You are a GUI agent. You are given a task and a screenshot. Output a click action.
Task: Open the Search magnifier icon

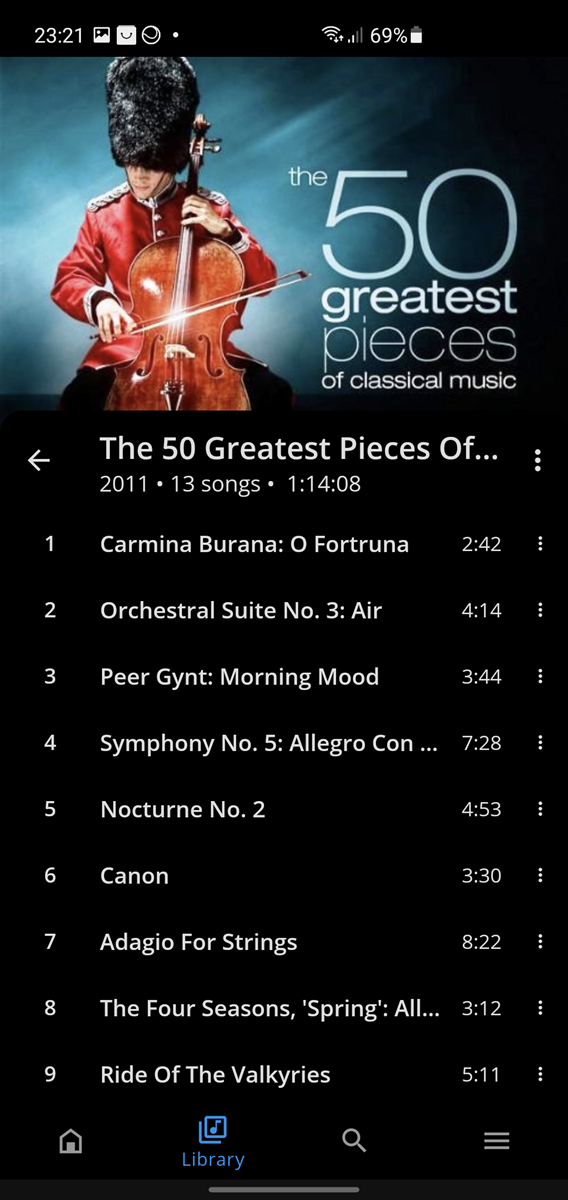pos(354,1140)
